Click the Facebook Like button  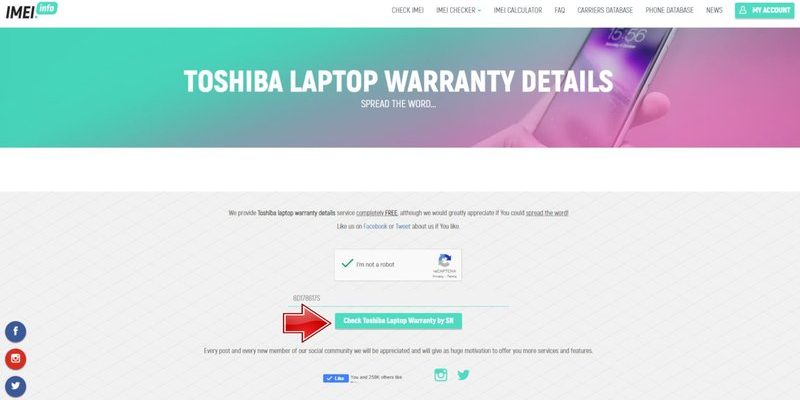[336, 378]
